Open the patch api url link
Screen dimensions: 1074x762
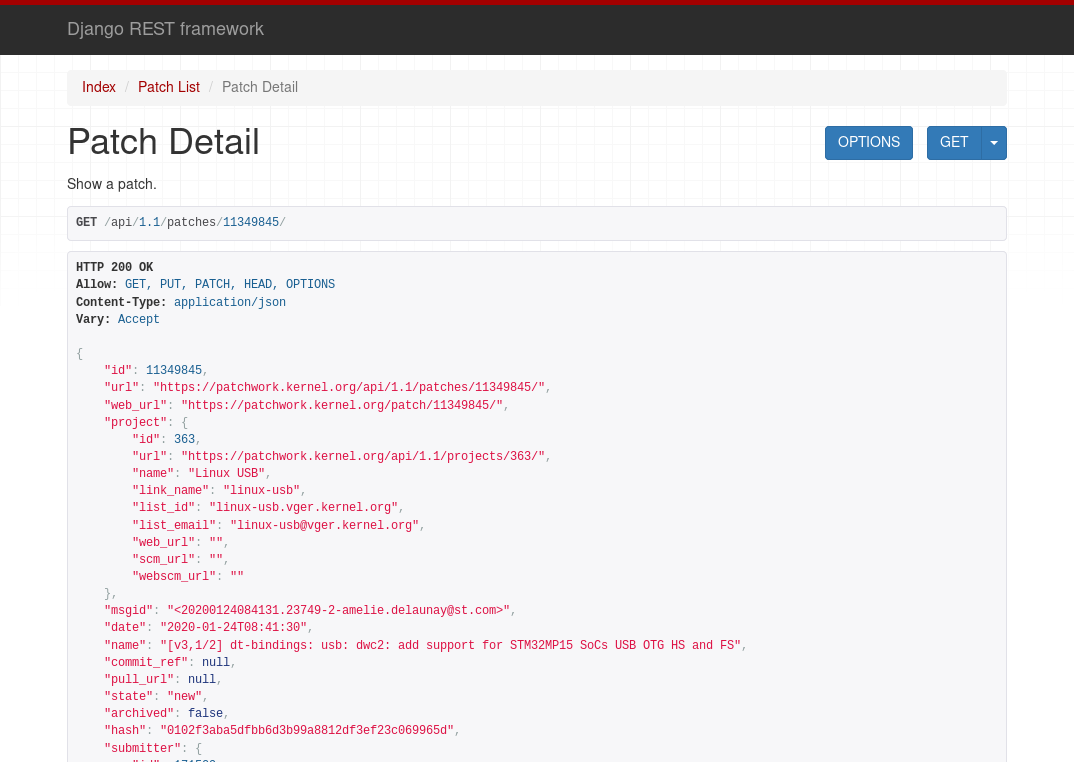coord(349,387)
